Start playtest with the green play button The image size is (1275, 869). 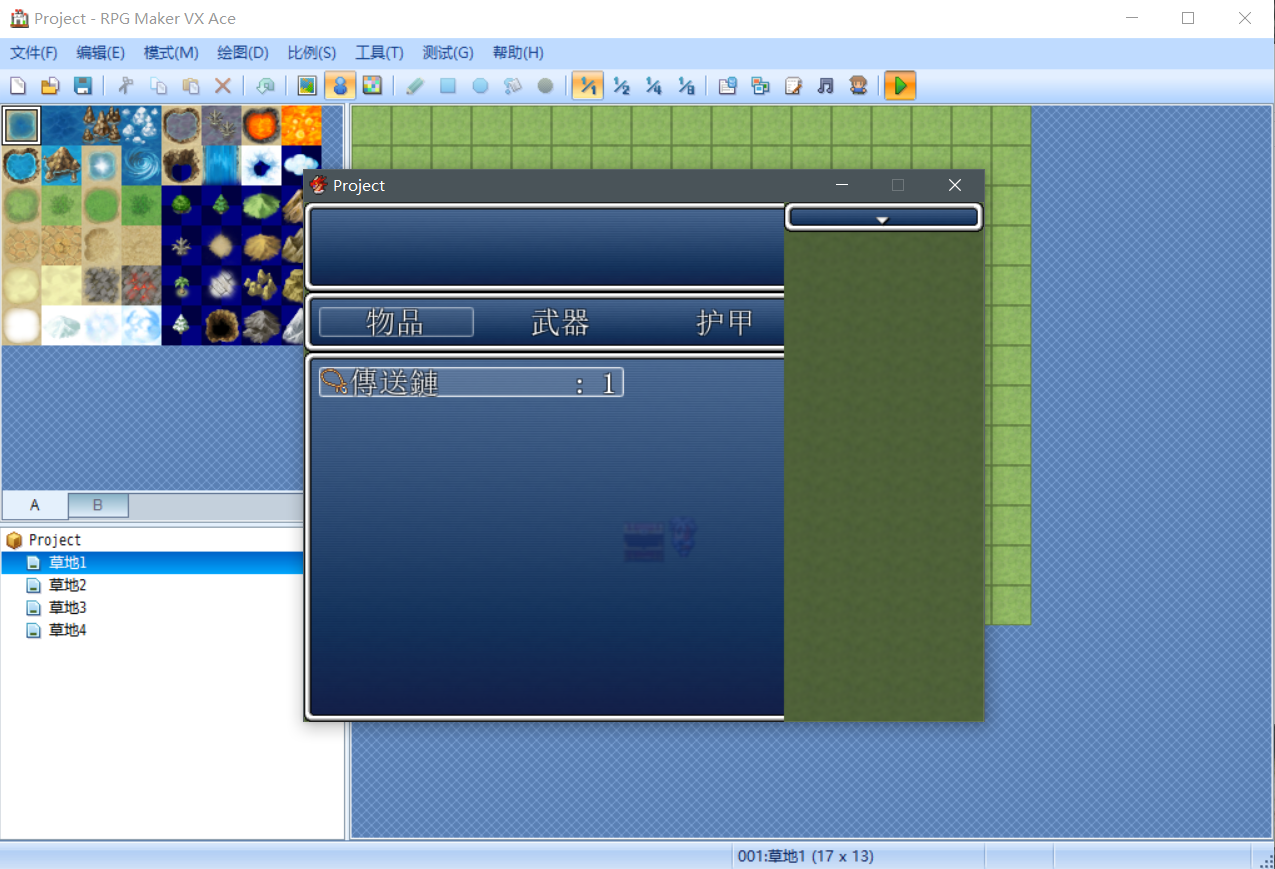tap(900, 86)
